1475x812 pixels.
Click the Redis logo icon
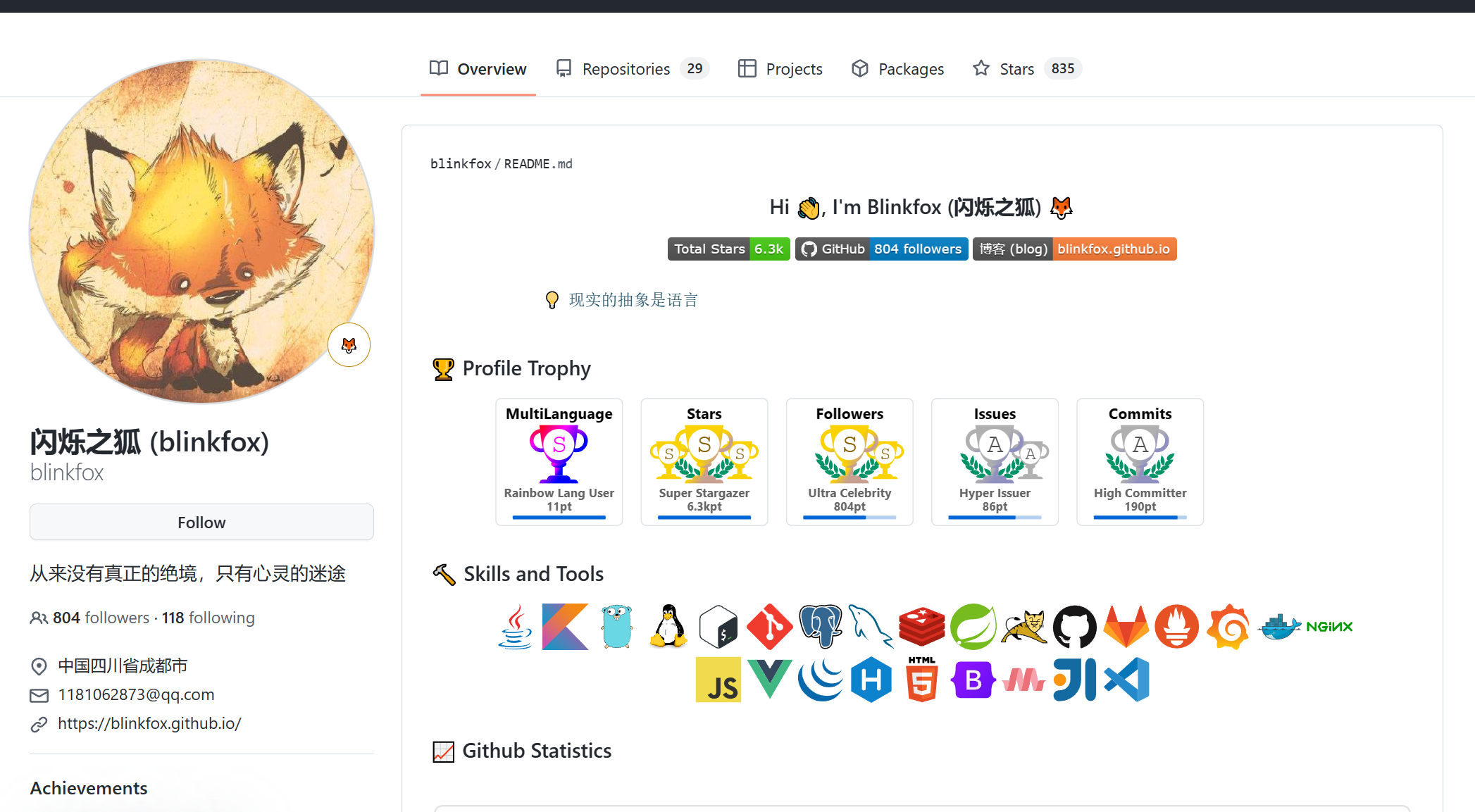[x=921, y=627]
